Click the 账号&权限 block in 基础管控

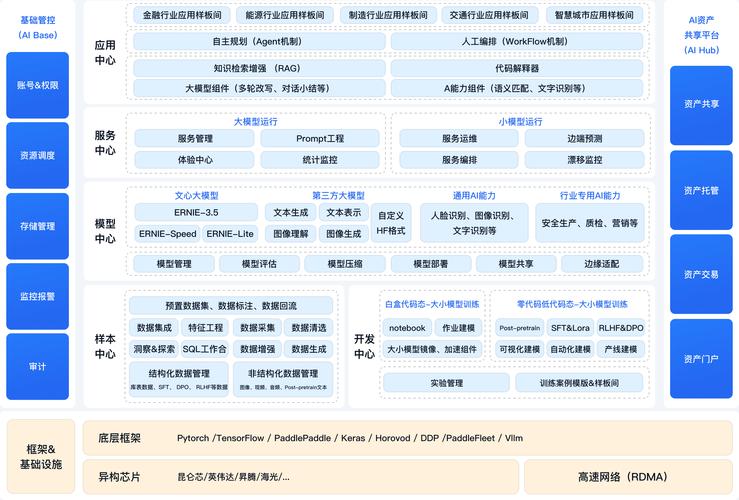(37, 85)
